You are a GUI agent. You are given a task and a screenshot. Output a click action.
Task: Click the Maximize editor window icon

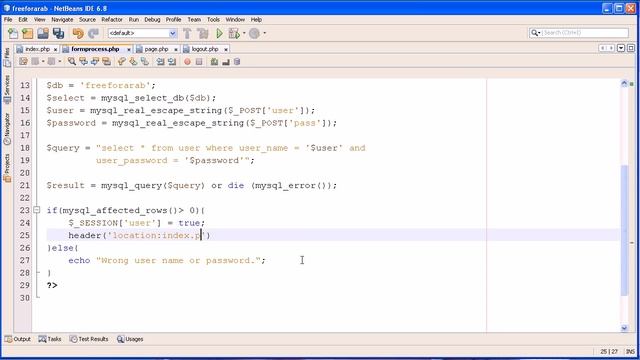[x=631, y=48]
